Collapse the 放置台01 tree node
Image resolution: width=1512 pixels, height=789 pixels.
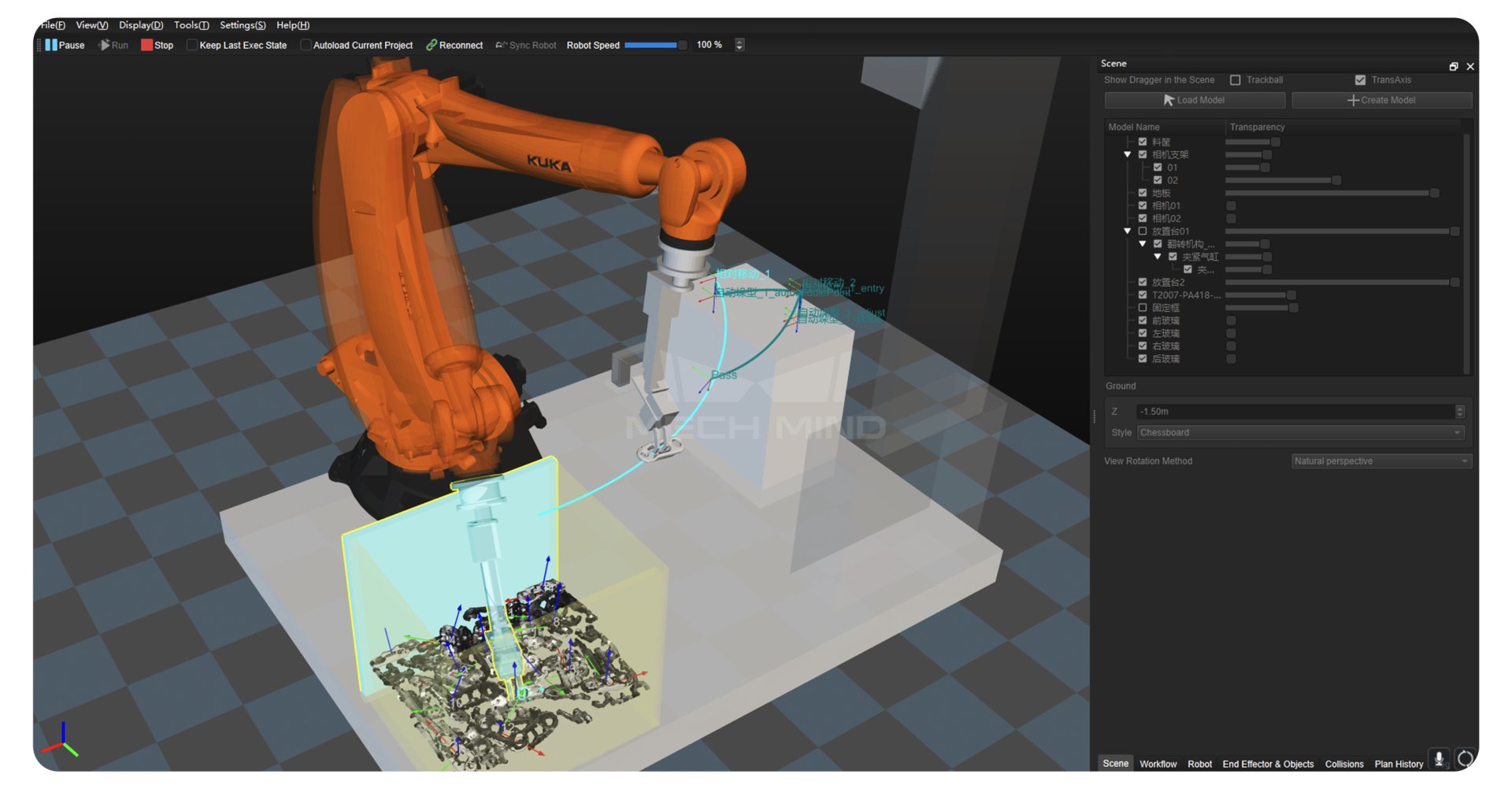[1127, 231]
